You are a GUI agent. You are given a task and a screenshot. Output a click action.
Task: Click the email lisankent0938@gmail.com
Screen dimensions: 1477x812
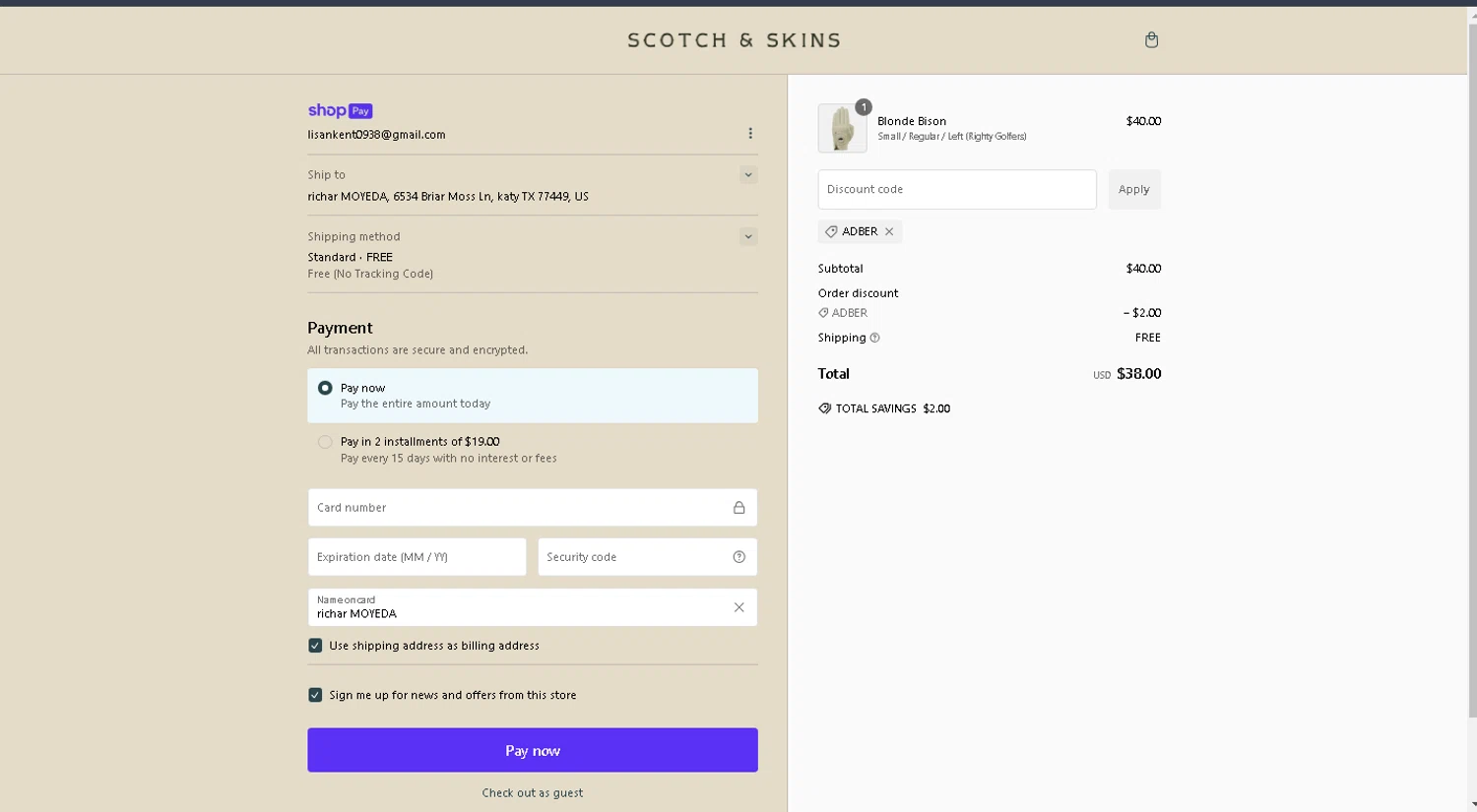point(376,135)
